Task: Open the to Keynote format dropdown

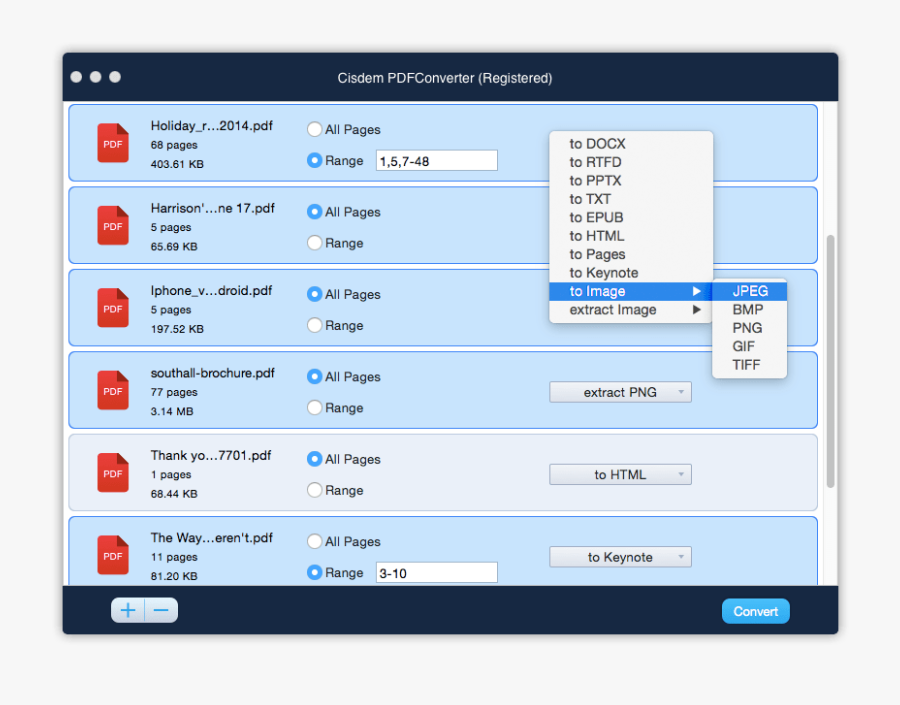Action: pos(620,557)
